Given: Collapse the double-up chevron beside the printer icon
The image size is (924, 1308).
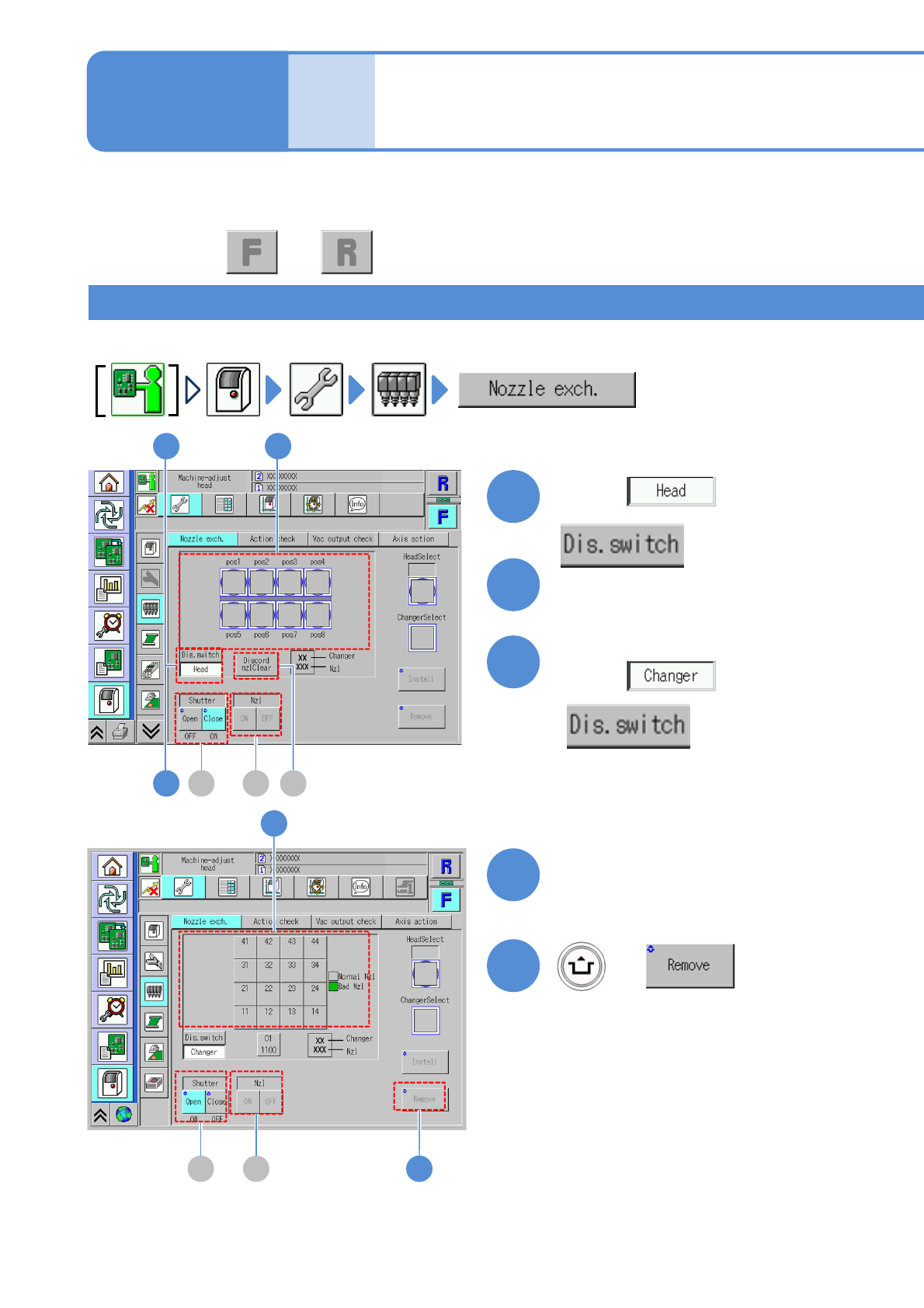Looking at the screenshot, I should [x=97, y=732].
